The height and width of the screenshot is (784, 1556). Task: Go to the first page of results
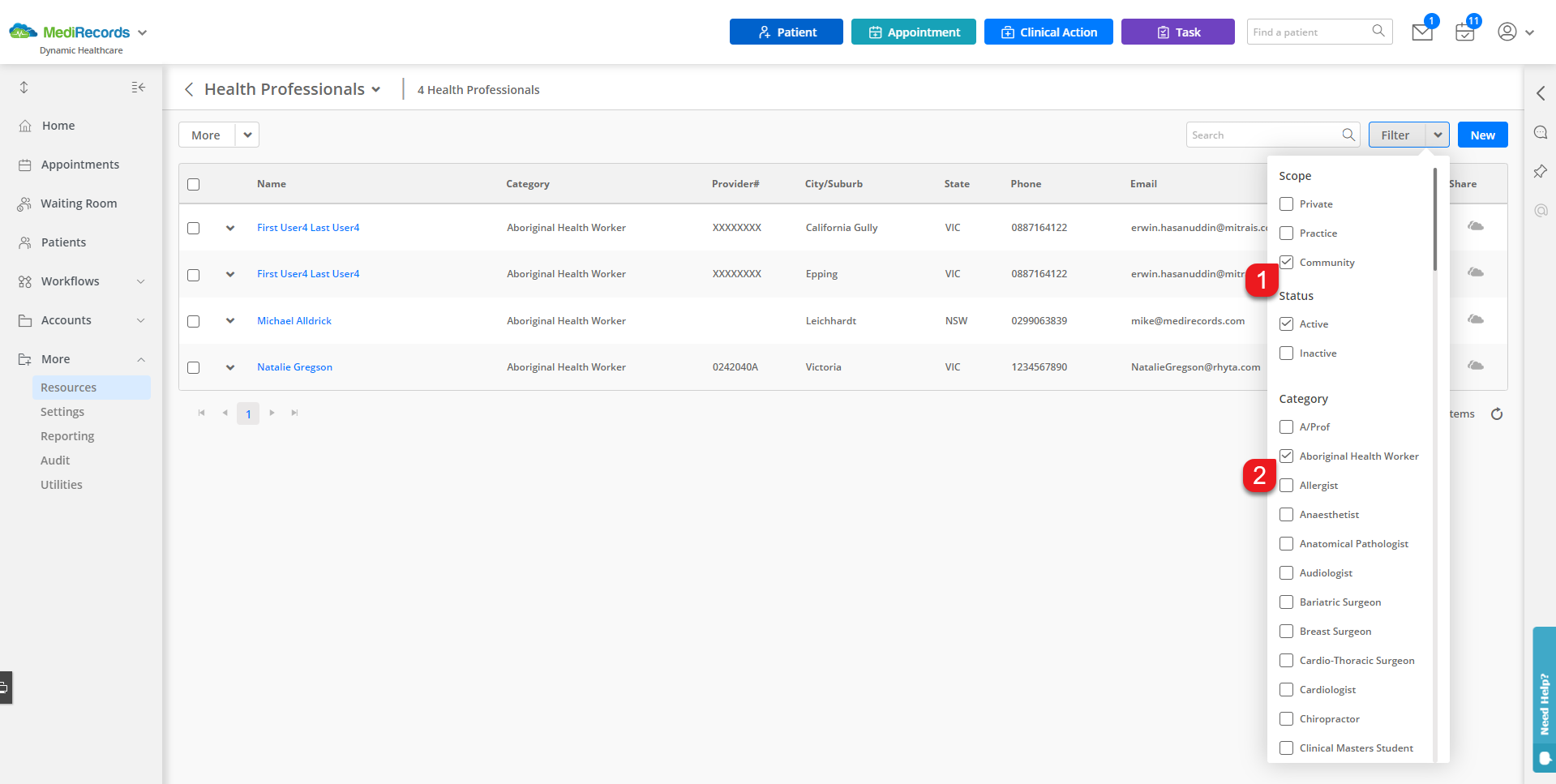click(202, 413)
